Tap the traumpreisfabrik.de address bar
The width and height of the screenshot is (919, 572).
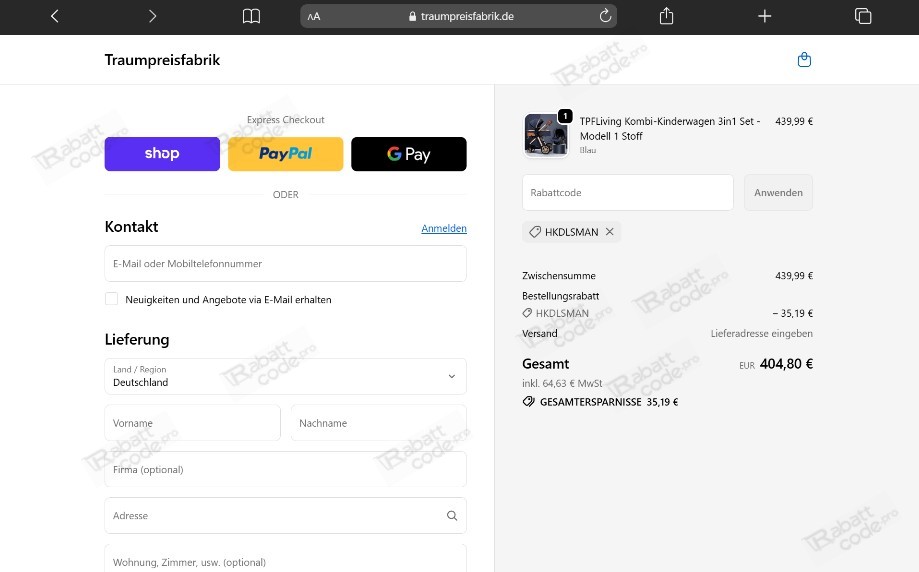[x=458, y=16]
